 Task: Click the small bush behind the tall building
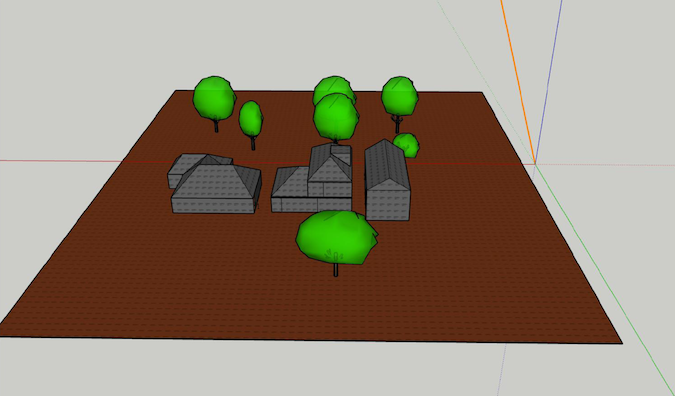click(407, 145)
